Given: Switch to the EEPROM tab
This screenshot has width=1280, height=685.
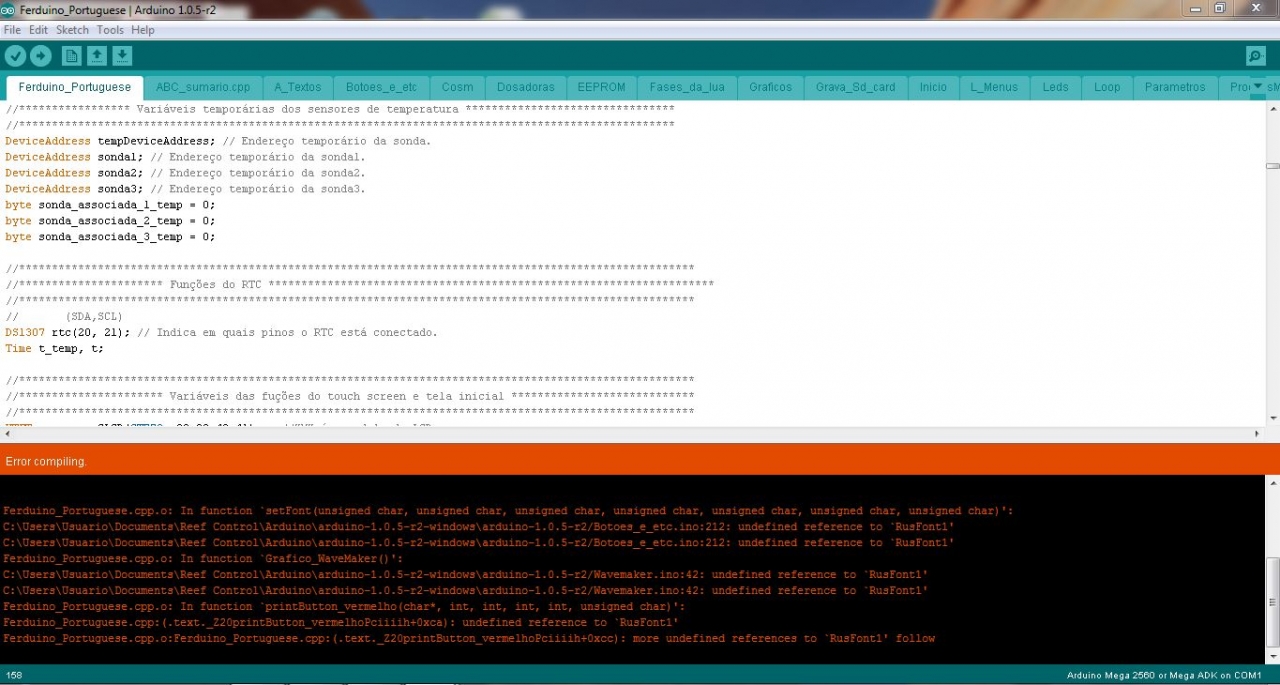Looking at the screenshot, I should pos(601,87).
